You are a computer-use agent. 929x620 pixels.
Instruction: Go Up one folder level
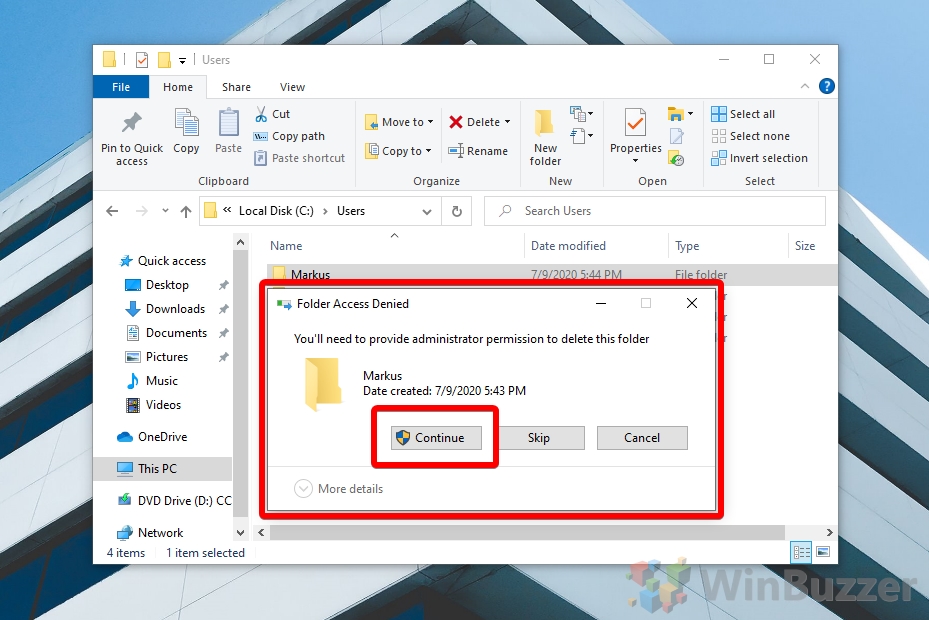pos(186,212)
